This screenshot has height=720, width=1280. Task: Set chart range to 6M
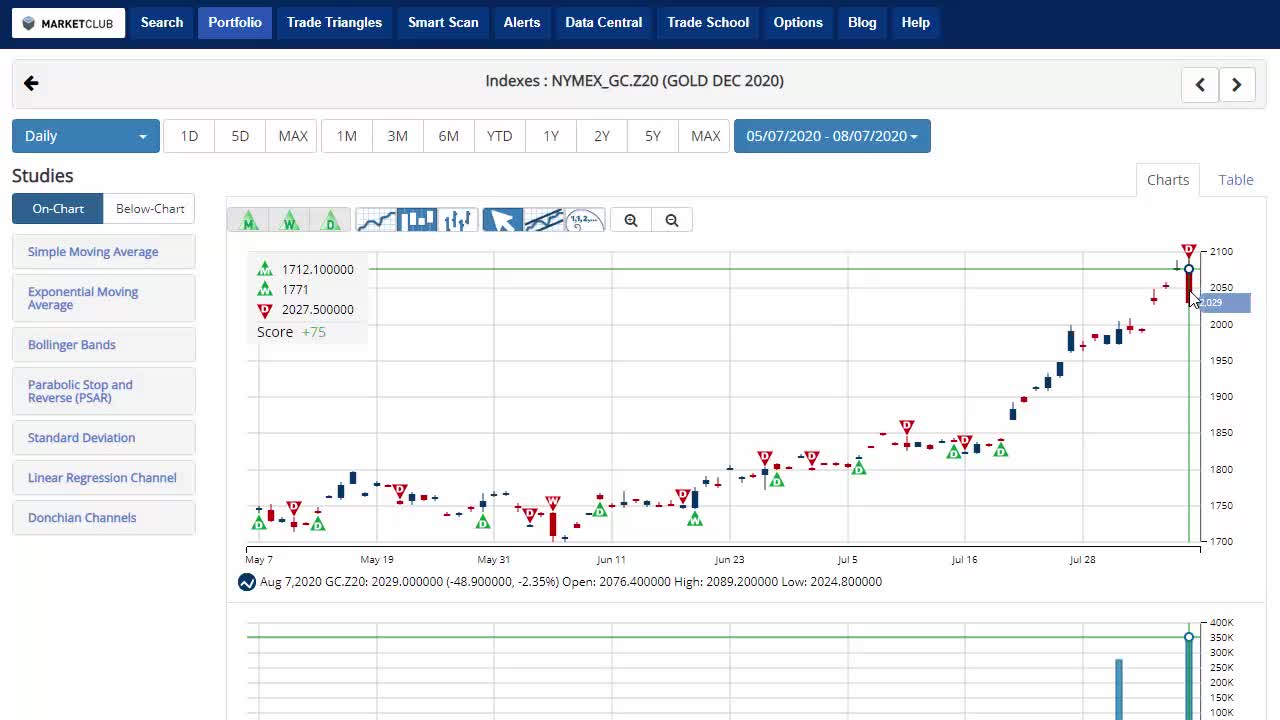pos(449,136)
